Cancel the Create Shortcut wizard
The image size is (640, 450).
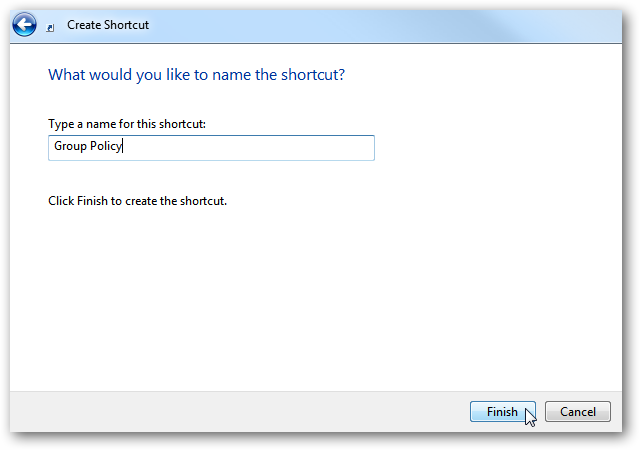[x=577, y=412]
